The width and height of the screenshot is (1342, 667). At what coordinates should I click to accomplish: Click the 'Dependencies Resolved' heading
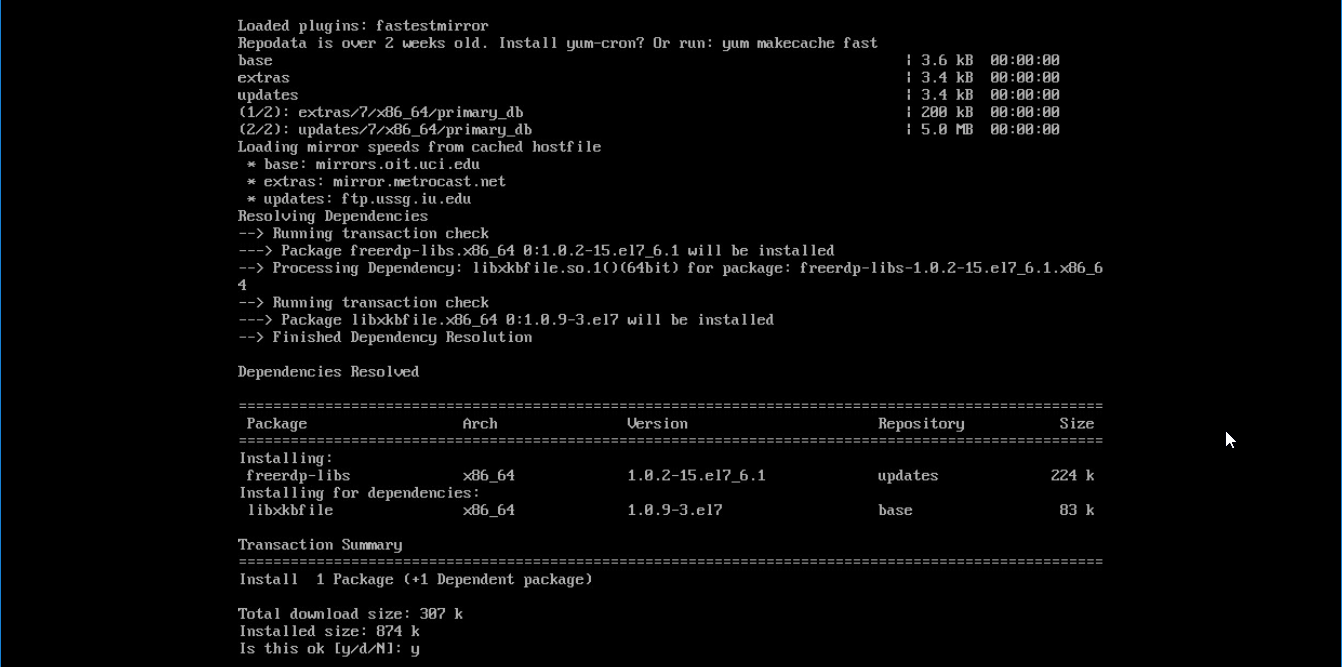coord(328,372)
